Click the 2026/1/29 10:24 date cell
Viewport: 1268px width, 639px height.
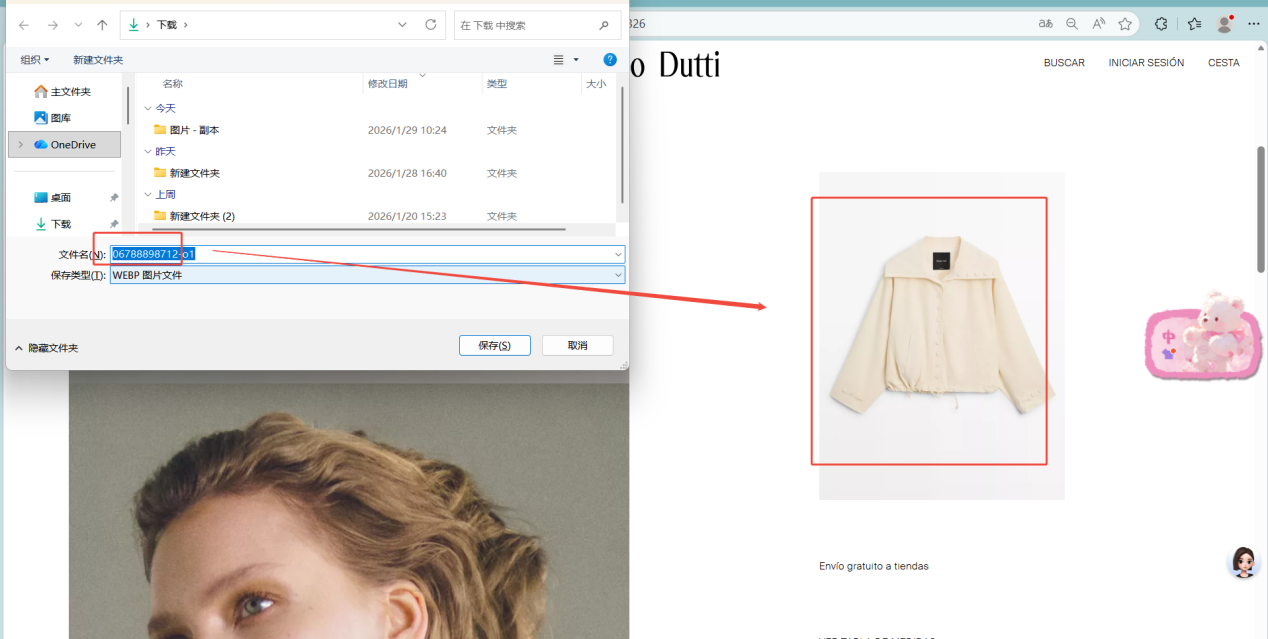click(407, 130)
